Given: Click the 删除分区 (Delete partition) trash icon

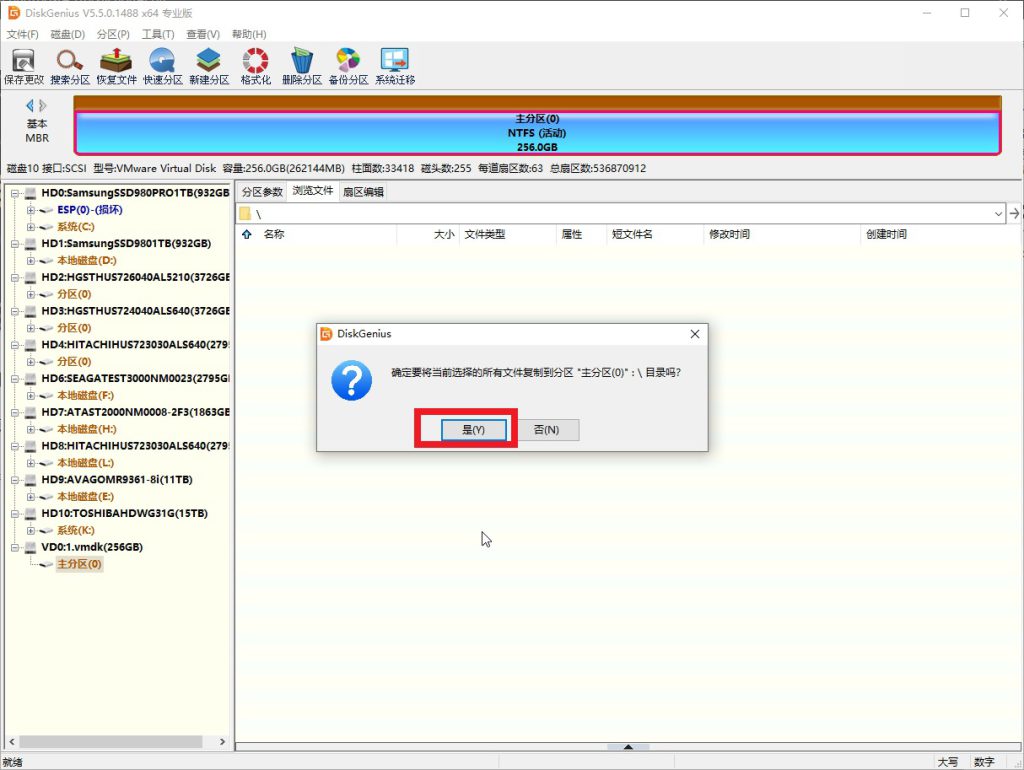Looking at the screenshot, I should click(x=301, y=65).
